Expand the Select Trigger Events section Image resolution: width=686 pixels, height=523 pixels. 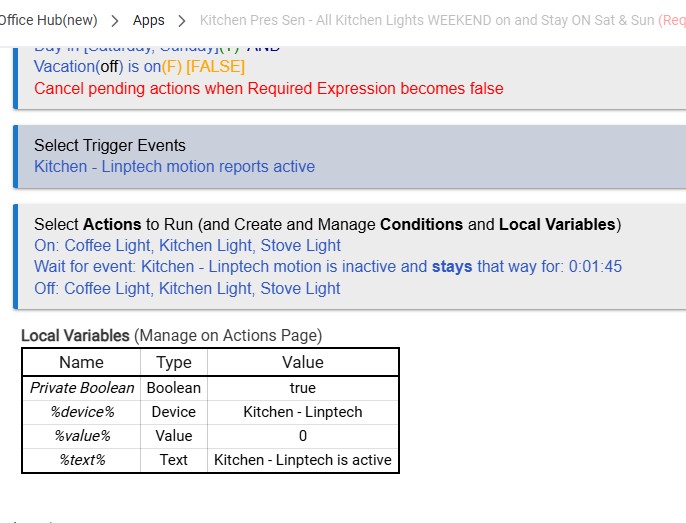point(110,145)
